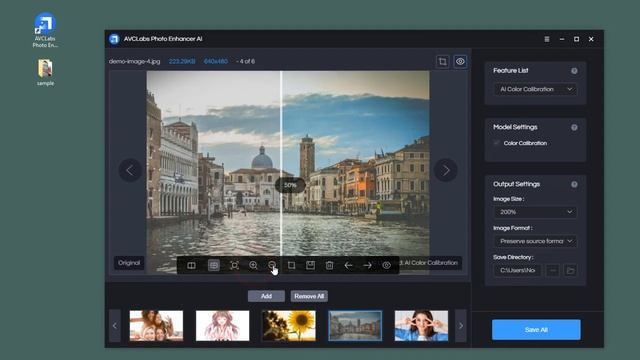The height and width of the screenshot is (360, 640).
Task: Click the AI Color Calibration label on the preview
Action: click(430, 263)
